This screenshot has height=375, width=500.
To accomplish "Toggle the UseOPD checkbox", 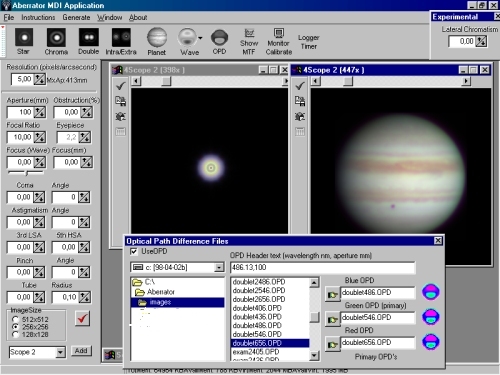I will click(134, 252).
